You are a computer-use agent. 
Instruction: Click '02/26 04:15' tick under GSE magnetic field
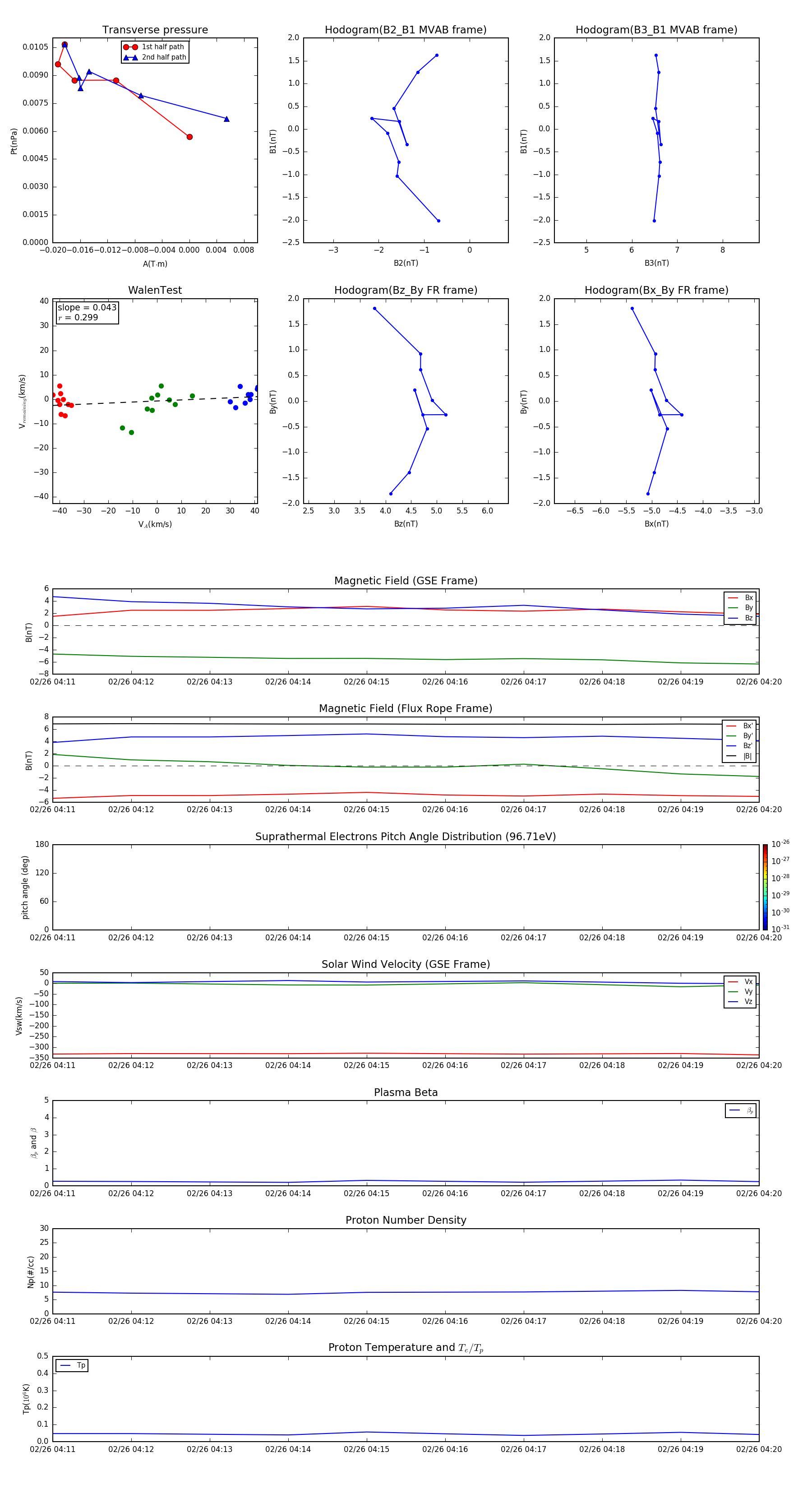pyautogui.click(x=366, y=682)
